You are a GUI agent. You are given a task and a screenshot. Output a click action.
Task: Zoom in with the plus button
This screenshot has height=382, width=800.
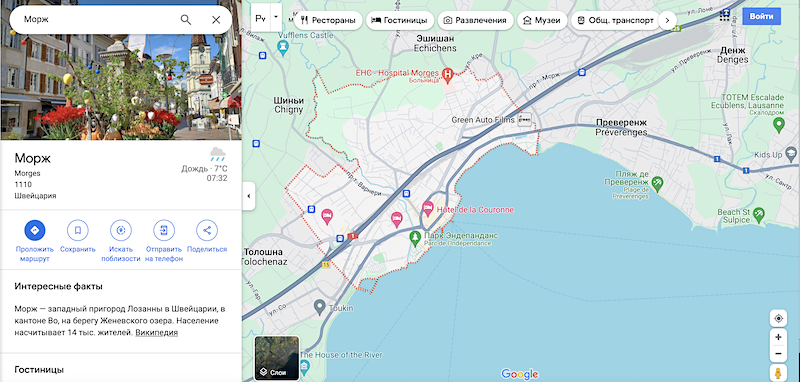coord(779,337)
